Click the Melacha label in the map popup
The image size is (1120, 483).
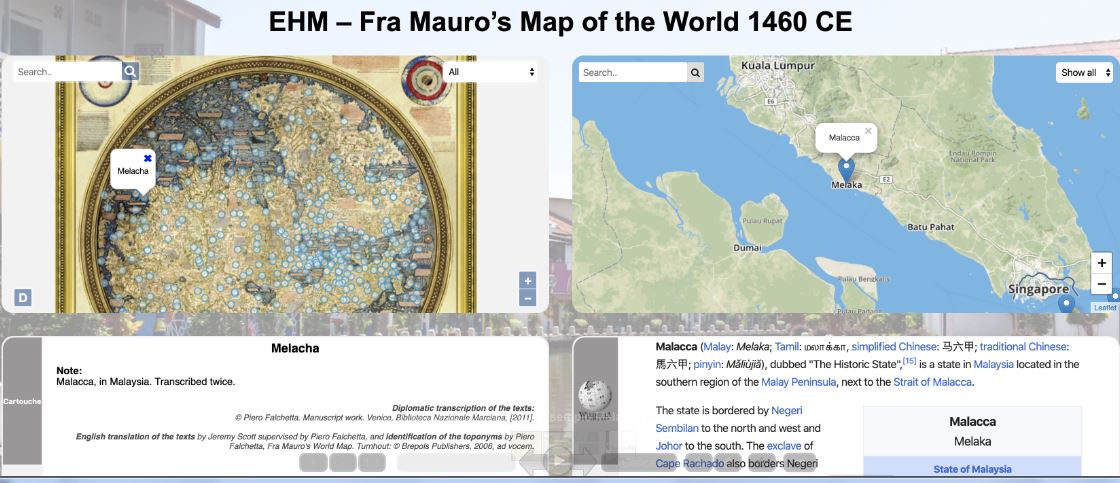click(x=133, y=171)
